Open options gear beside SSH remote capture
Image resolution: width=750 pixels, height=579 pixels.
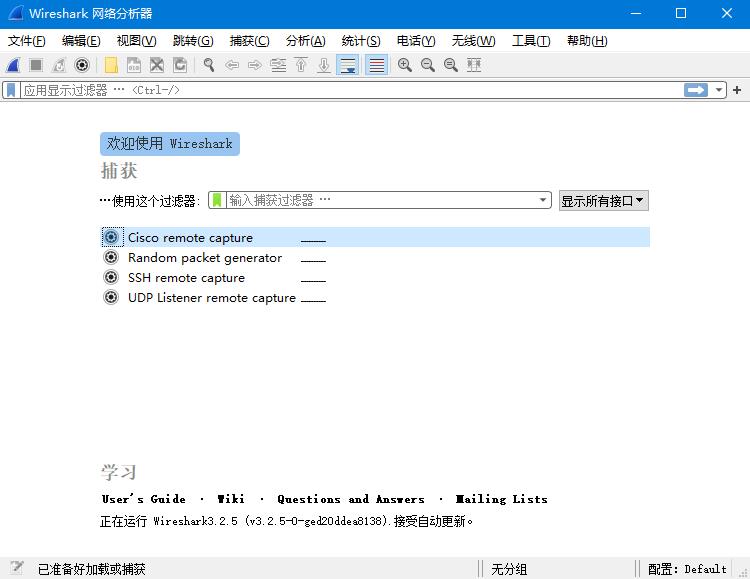[x=111, y=277]
